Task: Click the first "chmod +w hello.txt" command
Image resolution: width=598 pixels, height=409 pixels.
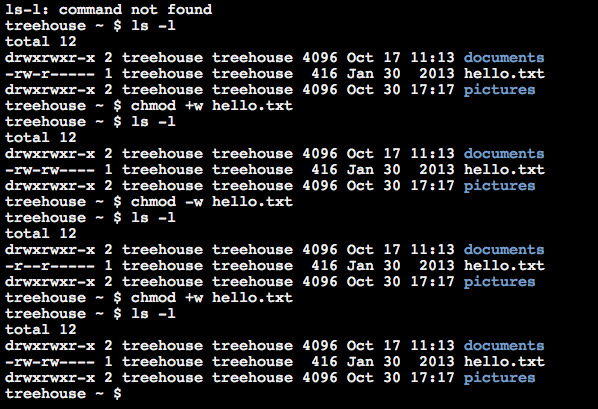Action: (x=212, y=106)
